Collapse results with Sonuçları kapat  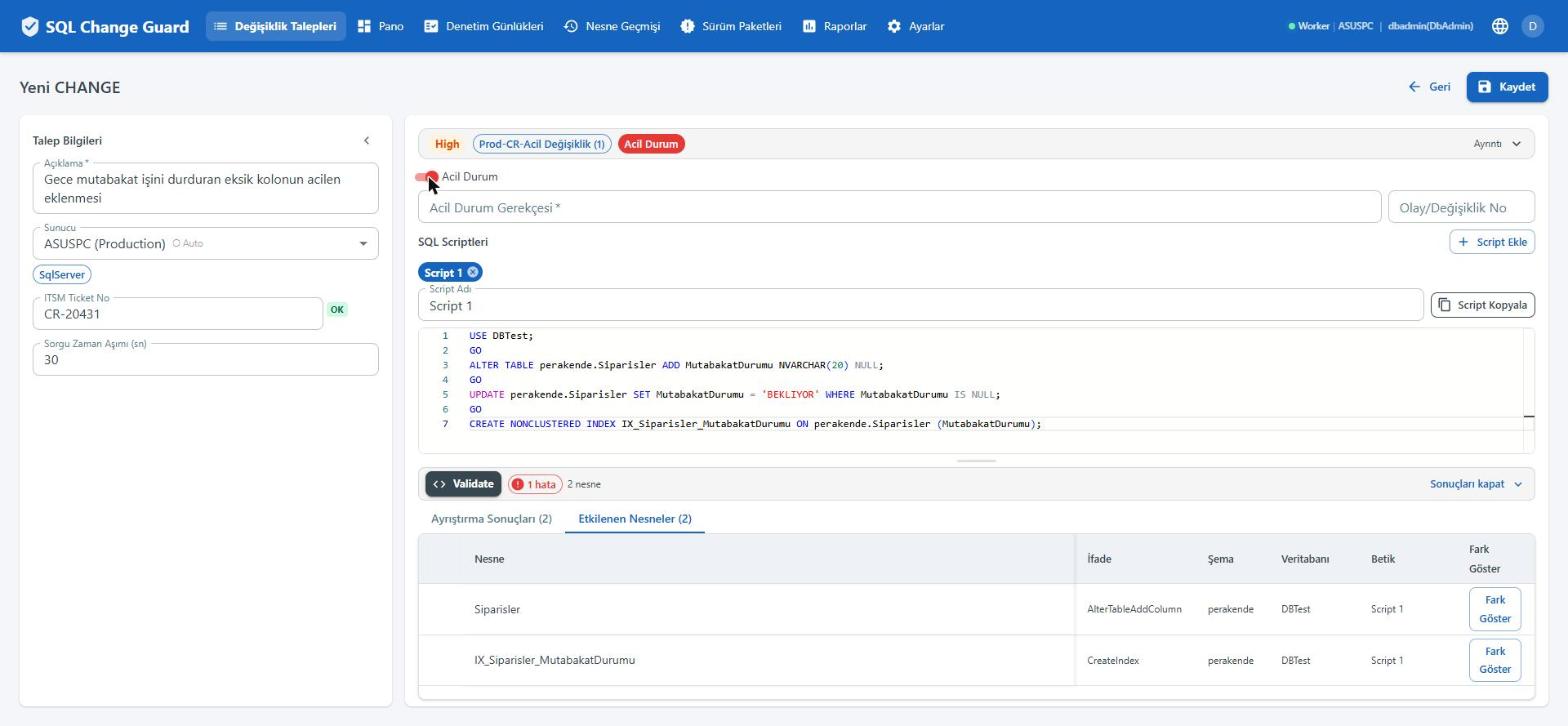click(x=1476, y=484)
